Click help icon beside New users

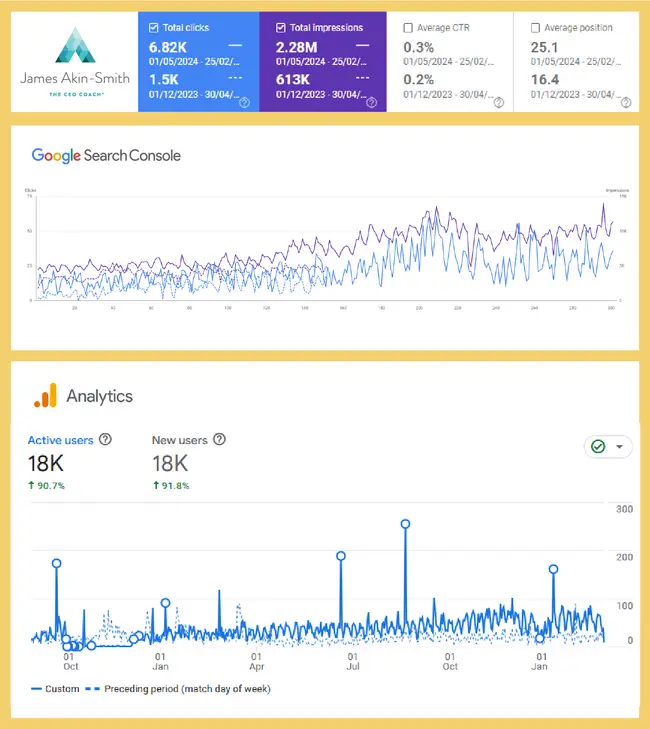pyautogui.click(x=219, y=439)
